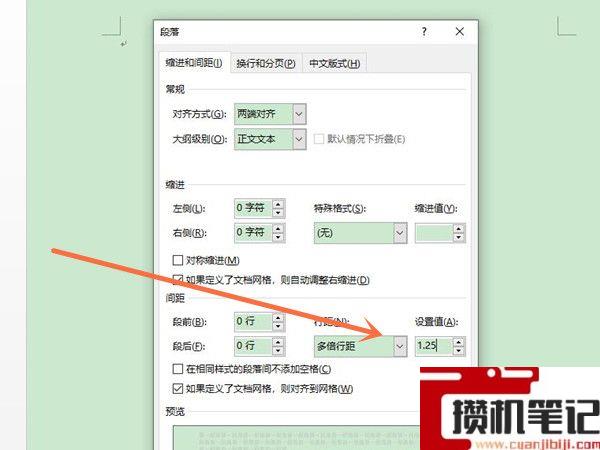Click the help question mark icon
The image size is (600, 450).
(x=424, y=31)
